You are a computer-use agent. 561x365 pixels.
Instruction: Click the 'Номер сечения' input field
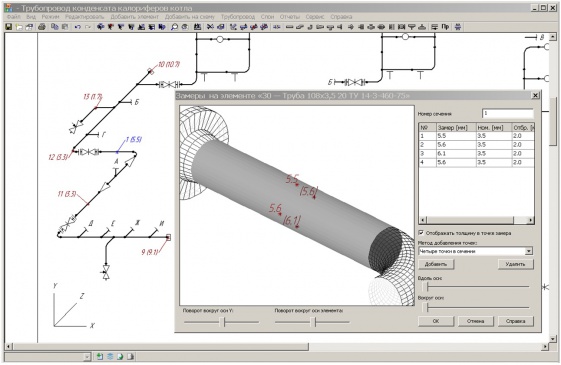pos(508,114)
